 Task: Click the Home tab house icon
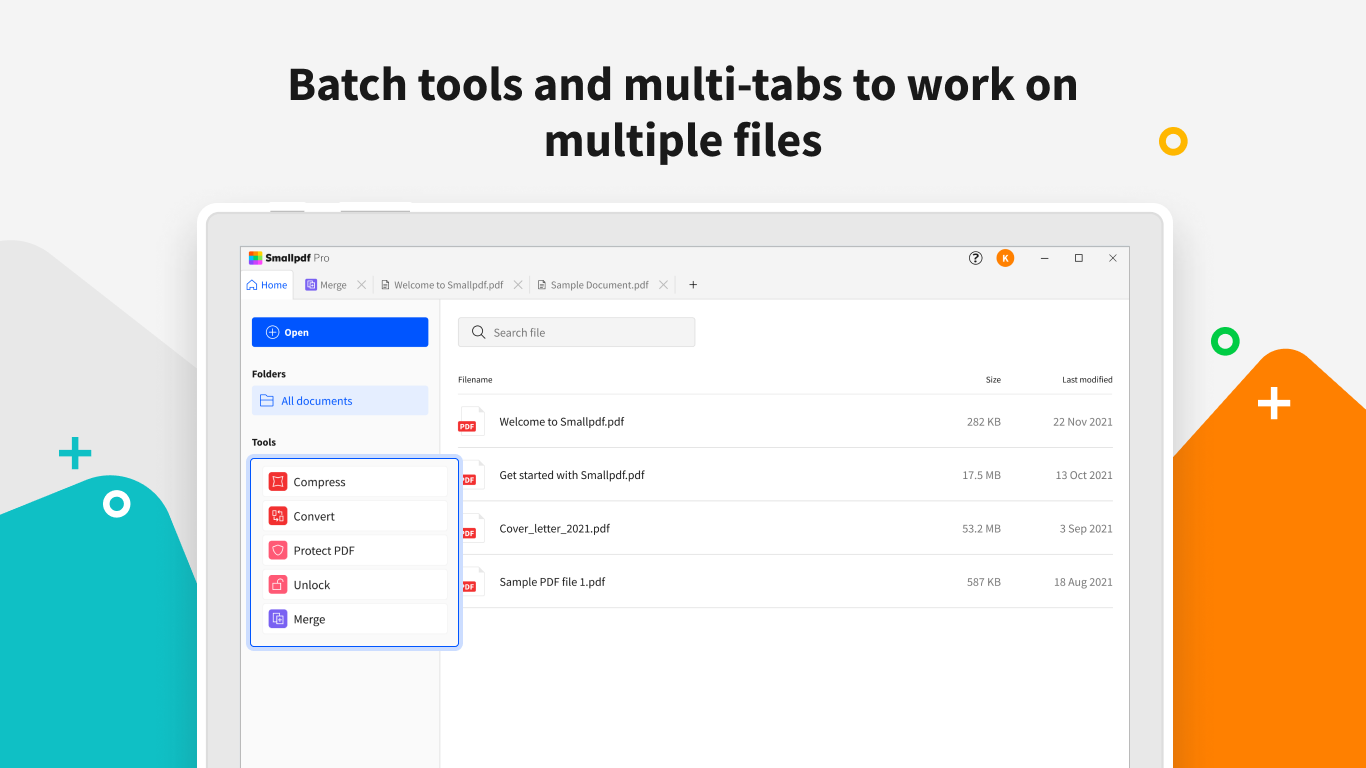(252, 285)
